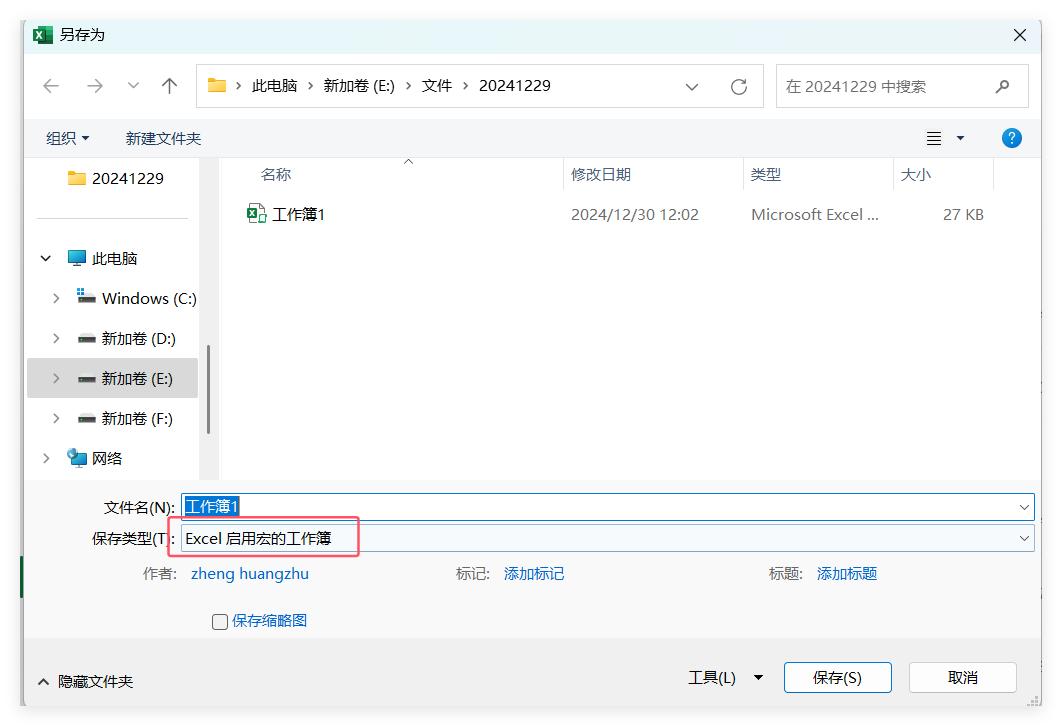Click 添加标记 to add tags
Image resolution: width=1062 pixels, height=726 pixels.
[534, 574]
